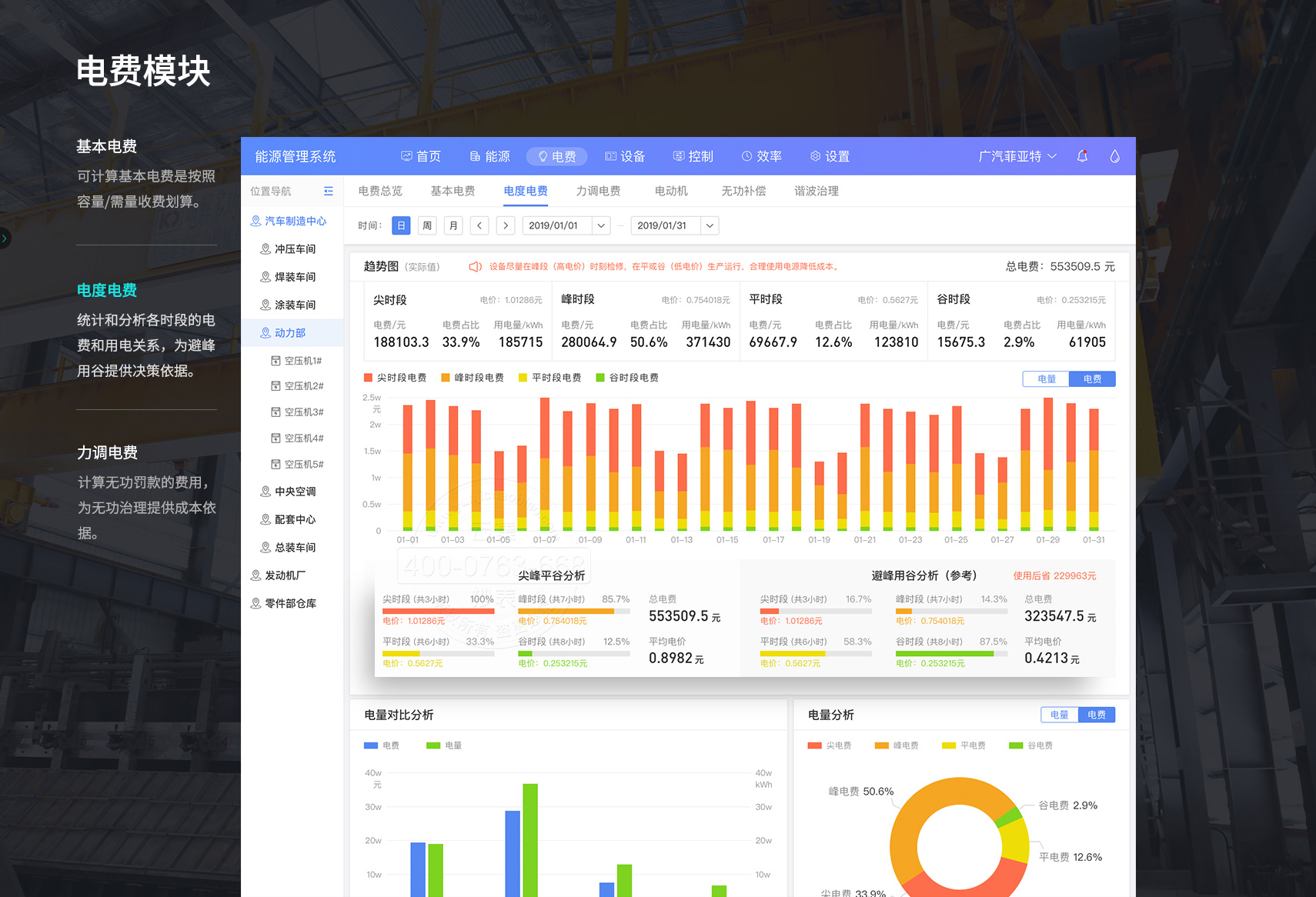Open the start date 2019/01/01 dropdown
1316x897 pixels.
coord(601,225)
